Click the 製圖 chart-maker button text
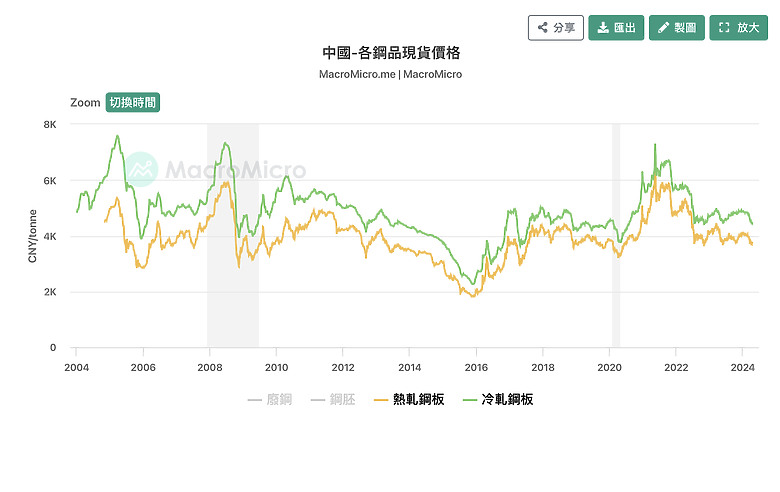This screenshot has width=780, height=492. pyautogui.click(x=685, y=28)
